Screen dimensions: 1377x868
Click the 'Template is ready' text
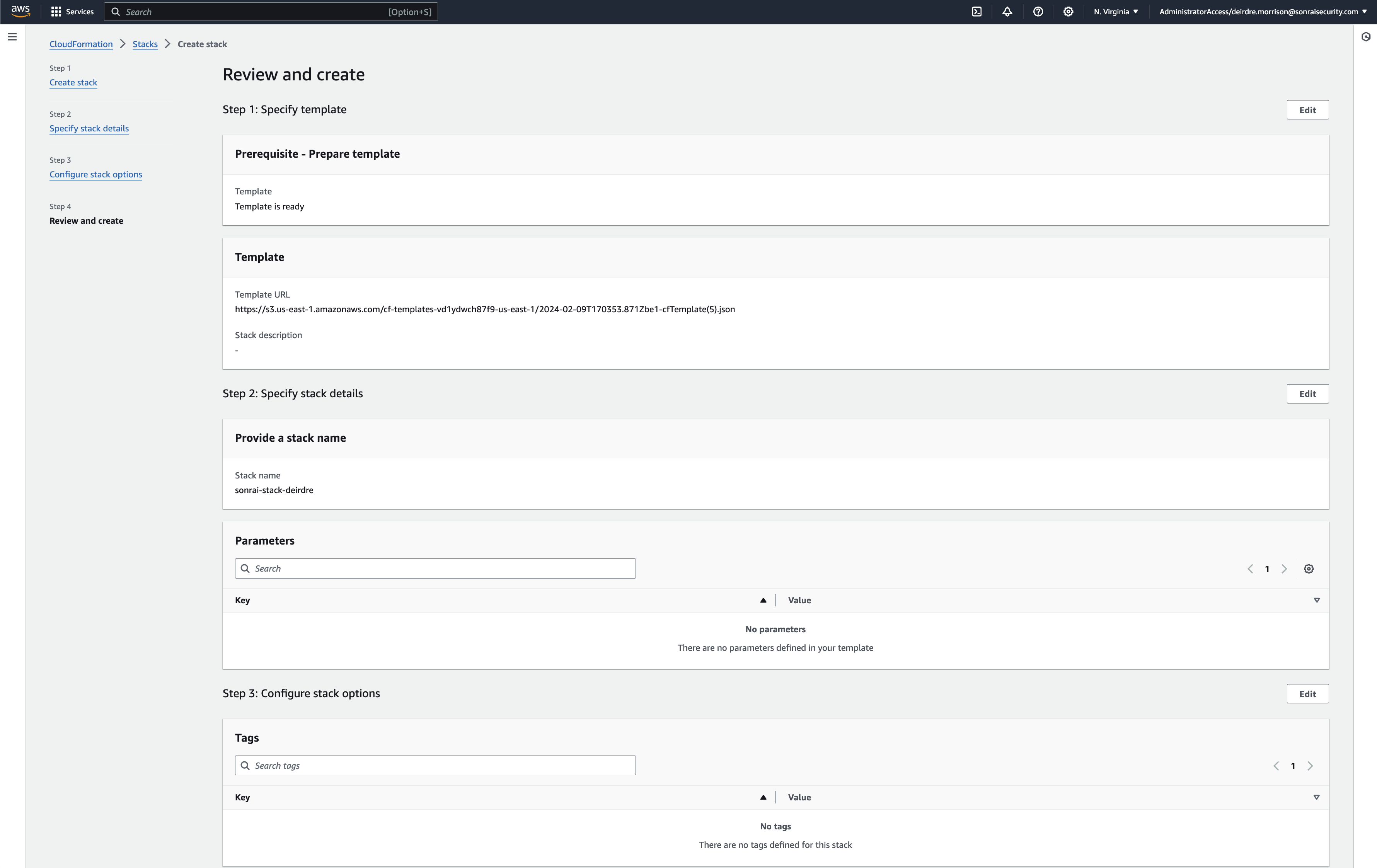pos(269,206)
